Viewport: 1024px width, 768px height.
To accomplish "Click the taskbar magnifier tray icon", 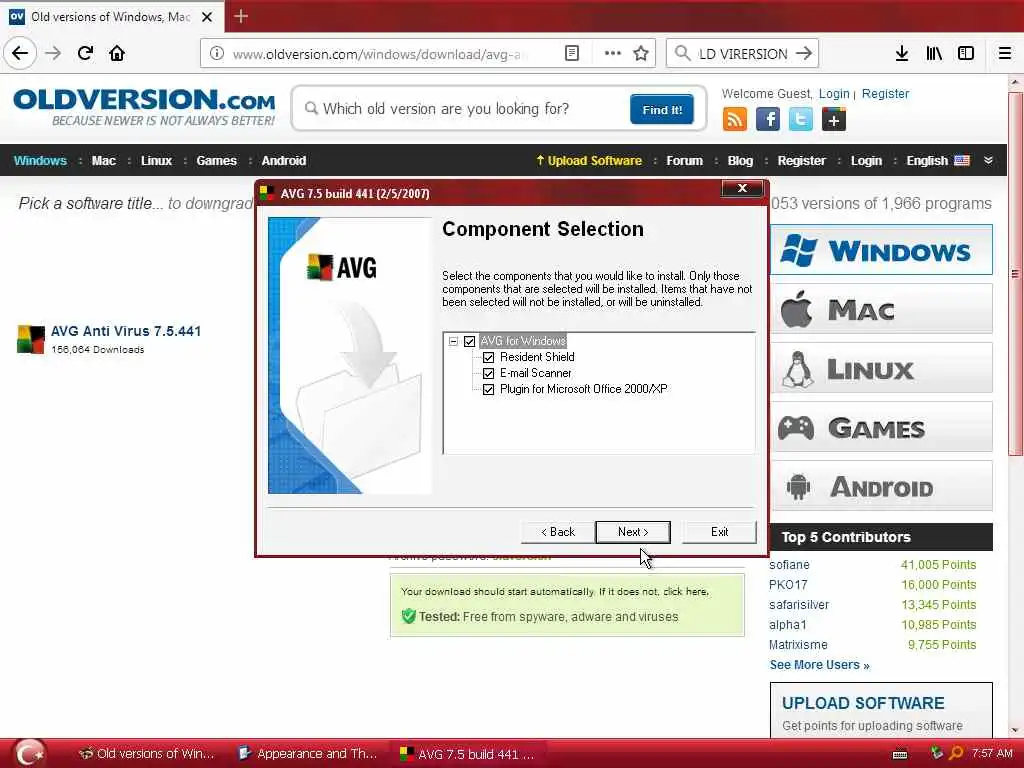I will pyautogui.click(x=956, y=753).
